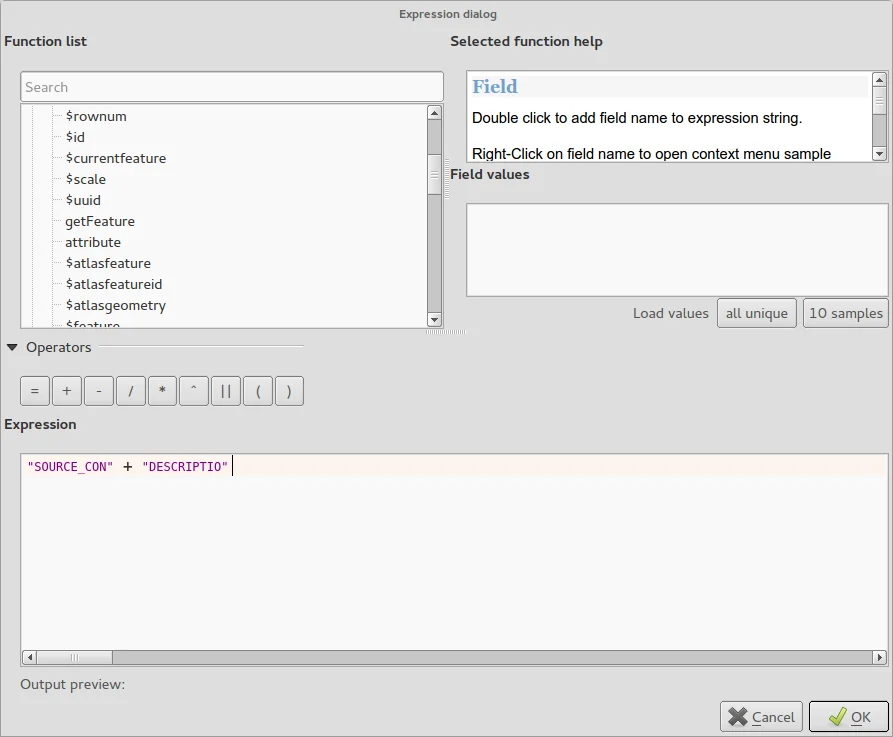893x737 pixels.
Task: Add a closing parenthesis
Action: pyautogui.click(x=289, y=392)
